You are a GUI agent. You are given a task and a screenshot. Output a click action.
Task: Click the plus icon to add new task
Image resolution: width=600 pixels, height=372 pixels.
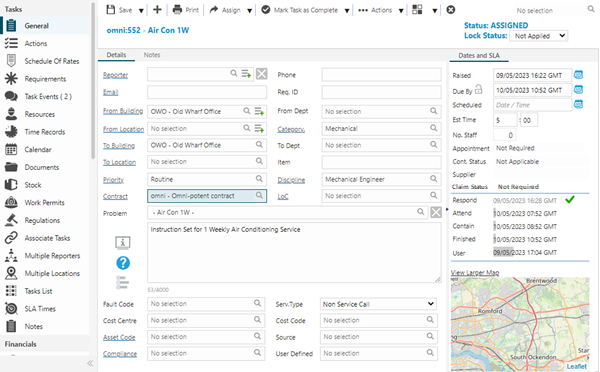(157, 10)
